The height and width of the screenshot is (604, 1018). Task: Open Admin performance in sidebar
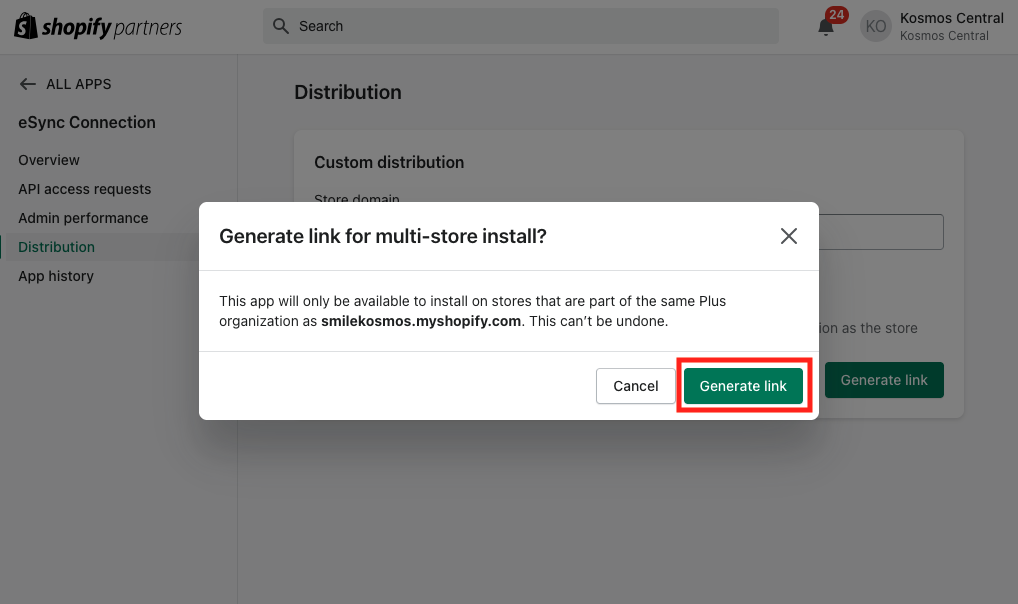[83, 218]
